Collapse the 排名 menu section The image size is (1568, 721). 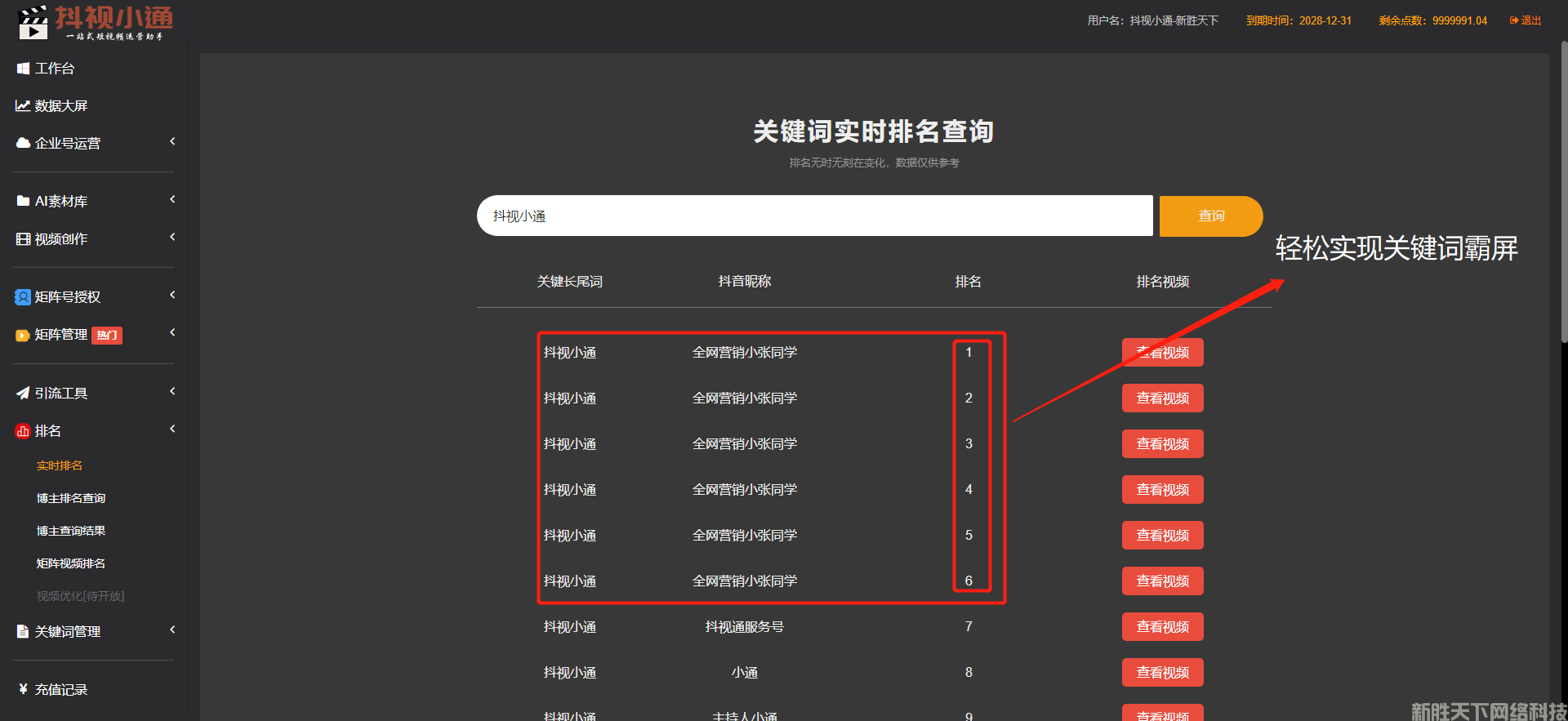(172, 429)
